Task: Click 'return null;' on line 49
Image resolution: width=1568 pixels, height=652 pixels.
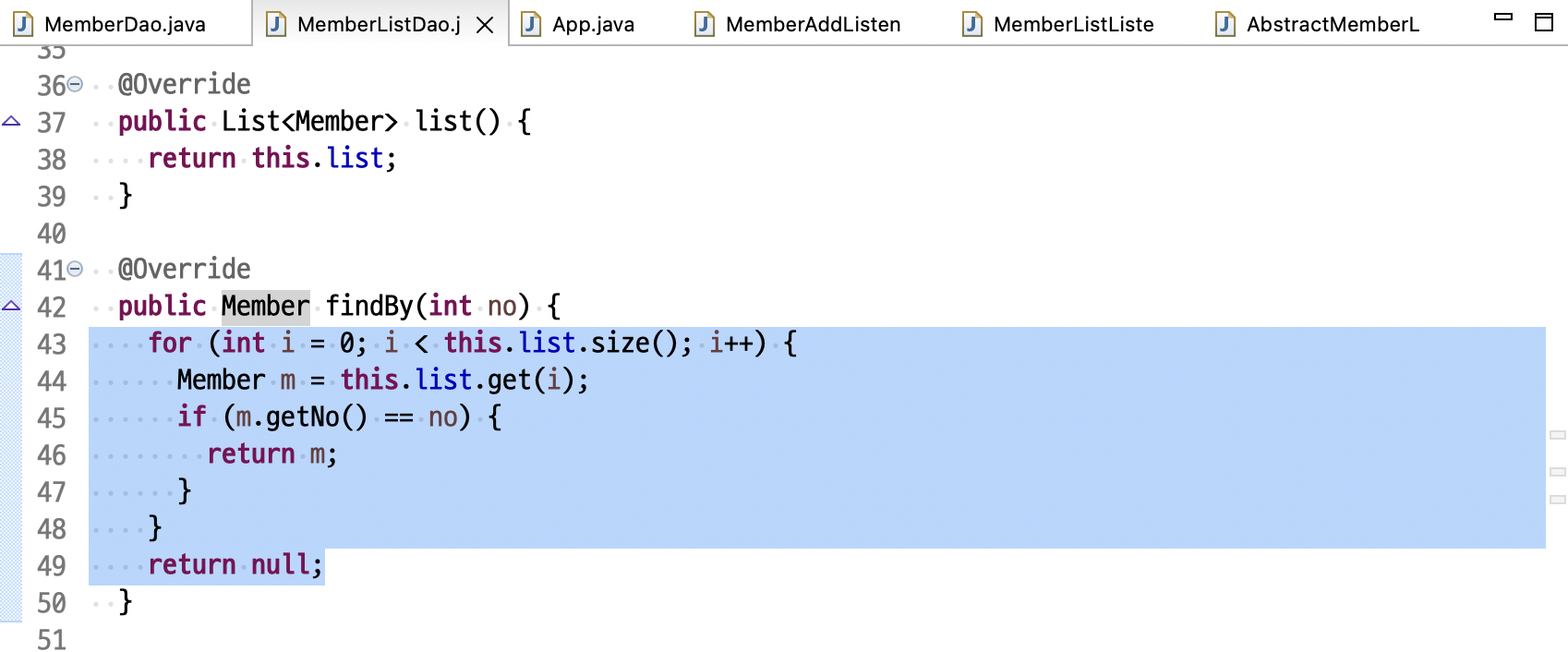Action: 235,565
